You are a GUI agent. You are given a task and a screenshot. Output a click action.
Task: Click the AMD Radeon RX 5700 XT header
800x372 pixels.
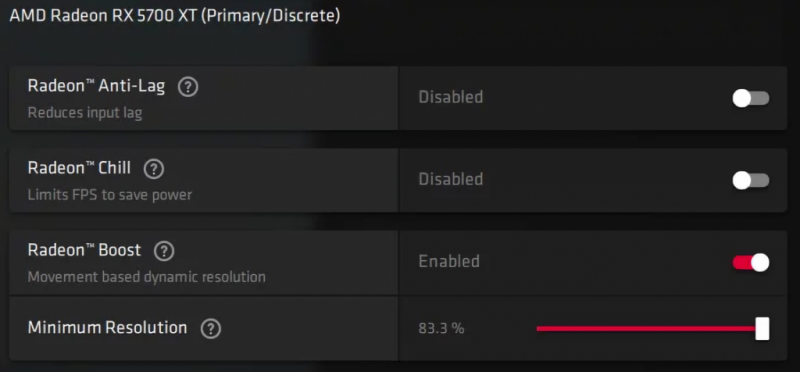pyautogui.click(x=174, y=16)
